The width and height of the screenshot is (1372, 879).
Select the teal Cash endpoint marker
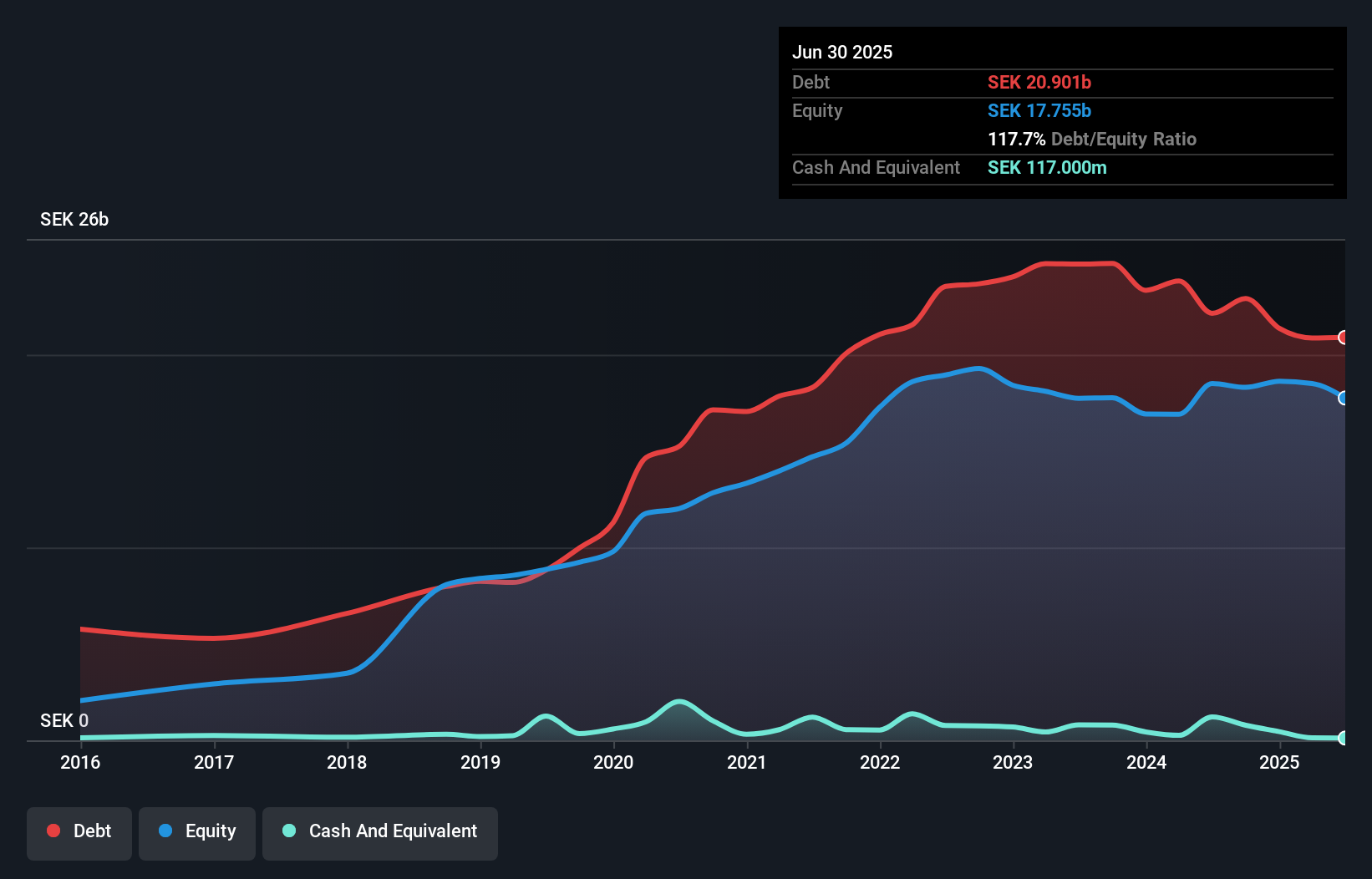click(1343, 738)
